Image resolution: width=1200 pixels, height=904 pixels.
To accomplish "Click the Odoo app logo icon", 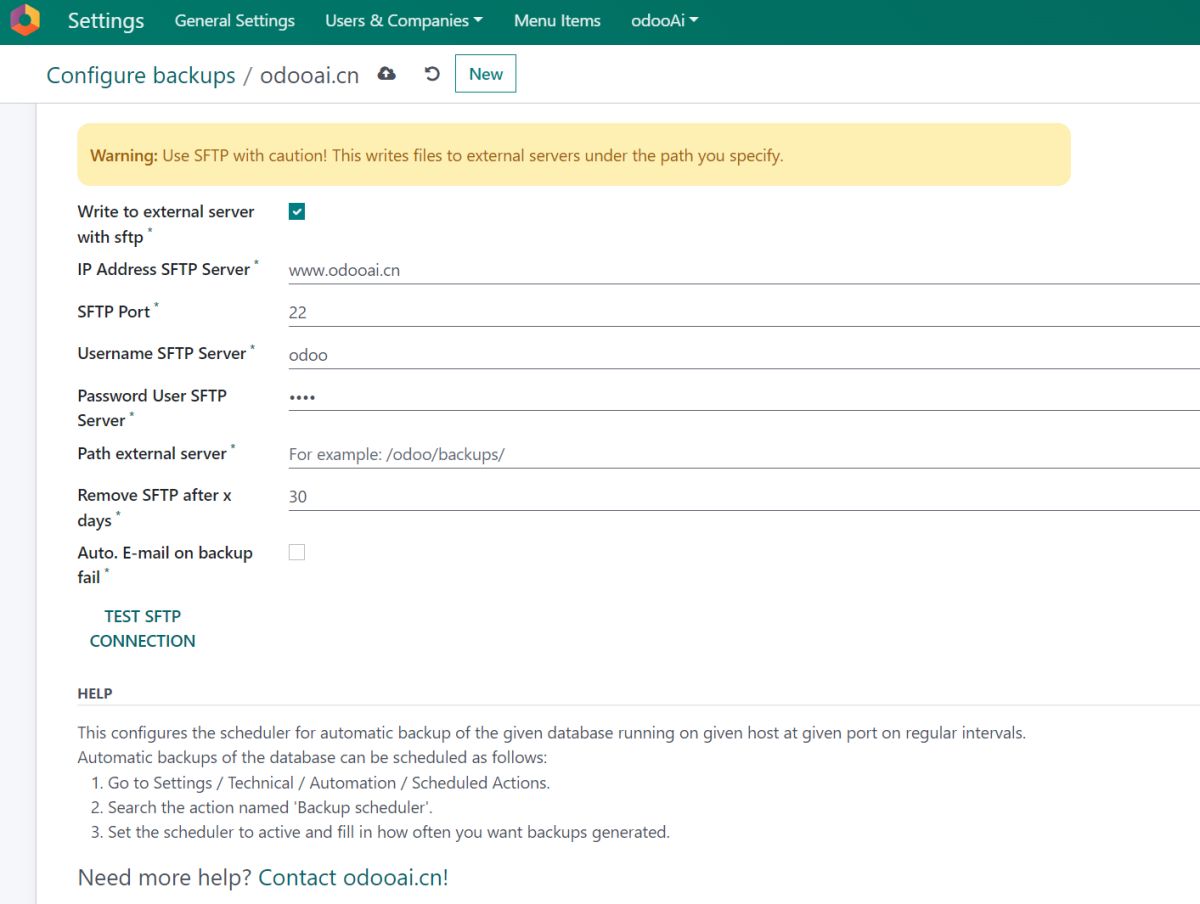I will tap(25, 20).
